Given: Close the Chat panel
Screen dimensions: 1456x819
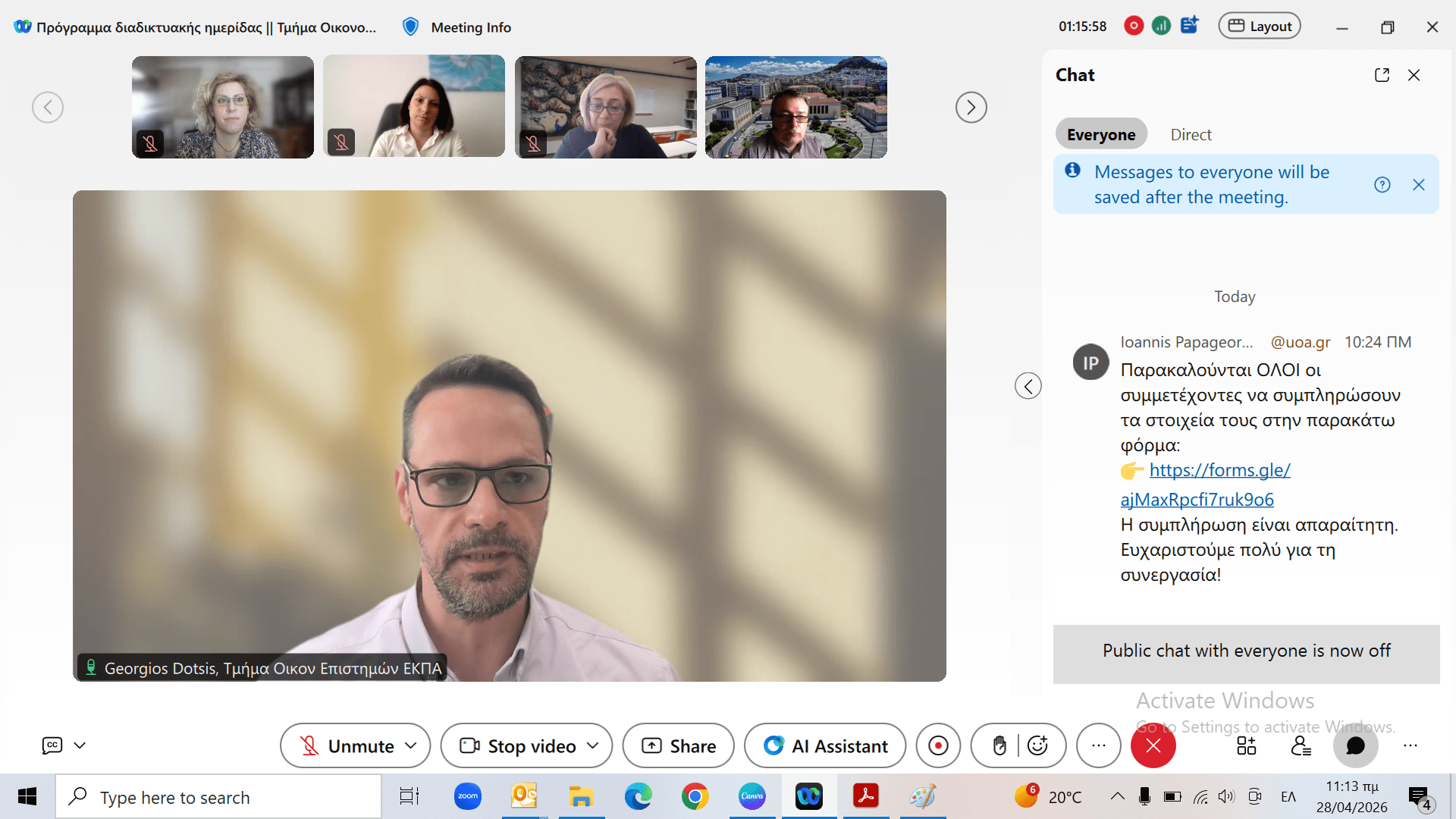Looking at the screenshot, I should (x=1414, y=75).
